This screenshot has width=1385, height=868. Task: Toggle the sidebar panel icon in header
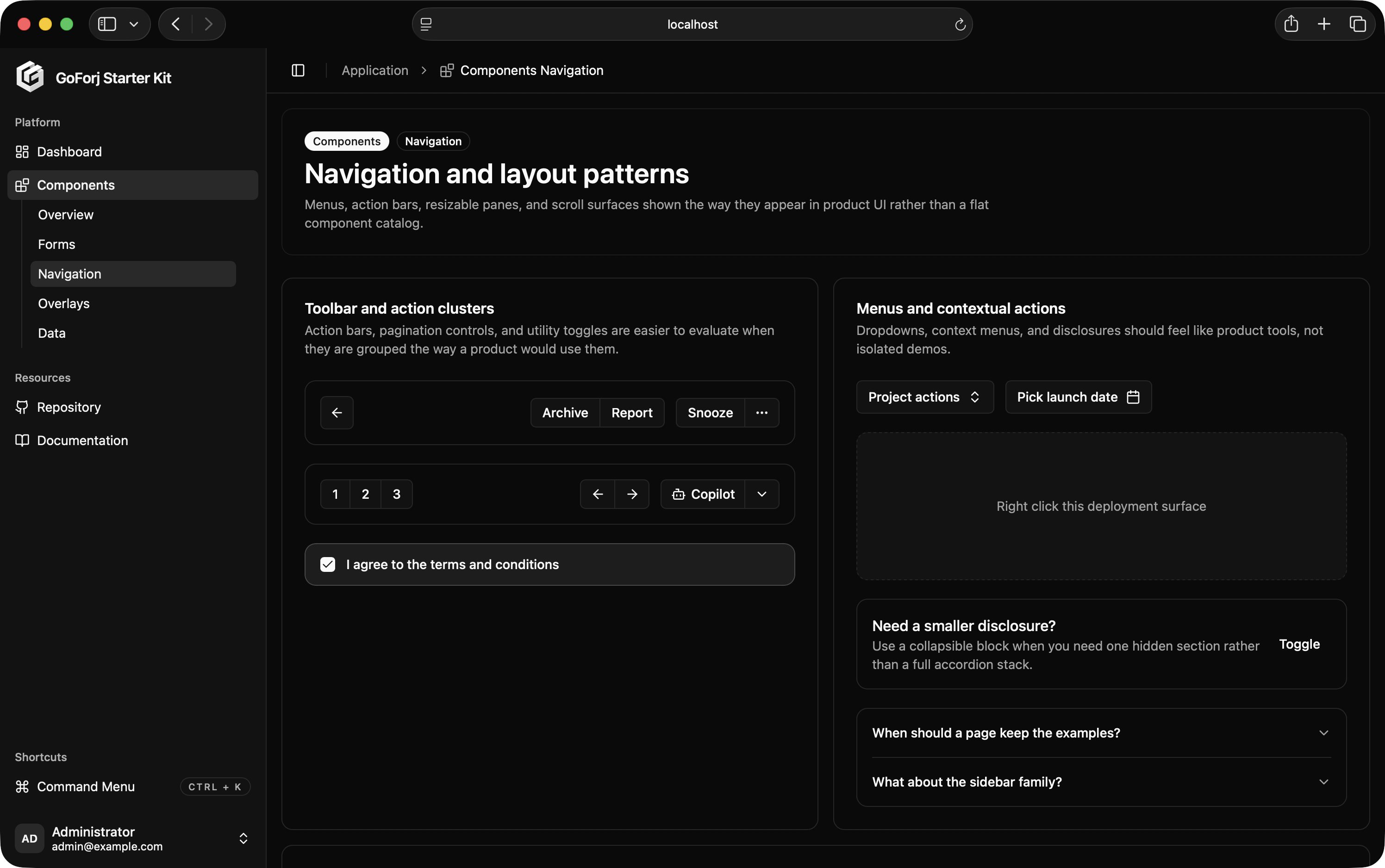pos(298,71)
